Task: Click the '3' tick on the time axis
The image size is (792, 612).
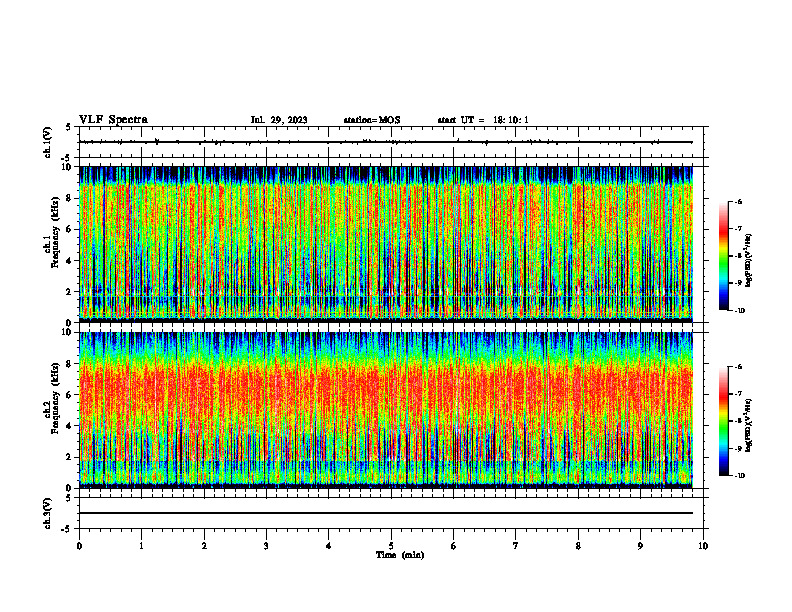Action: [266, 546]
